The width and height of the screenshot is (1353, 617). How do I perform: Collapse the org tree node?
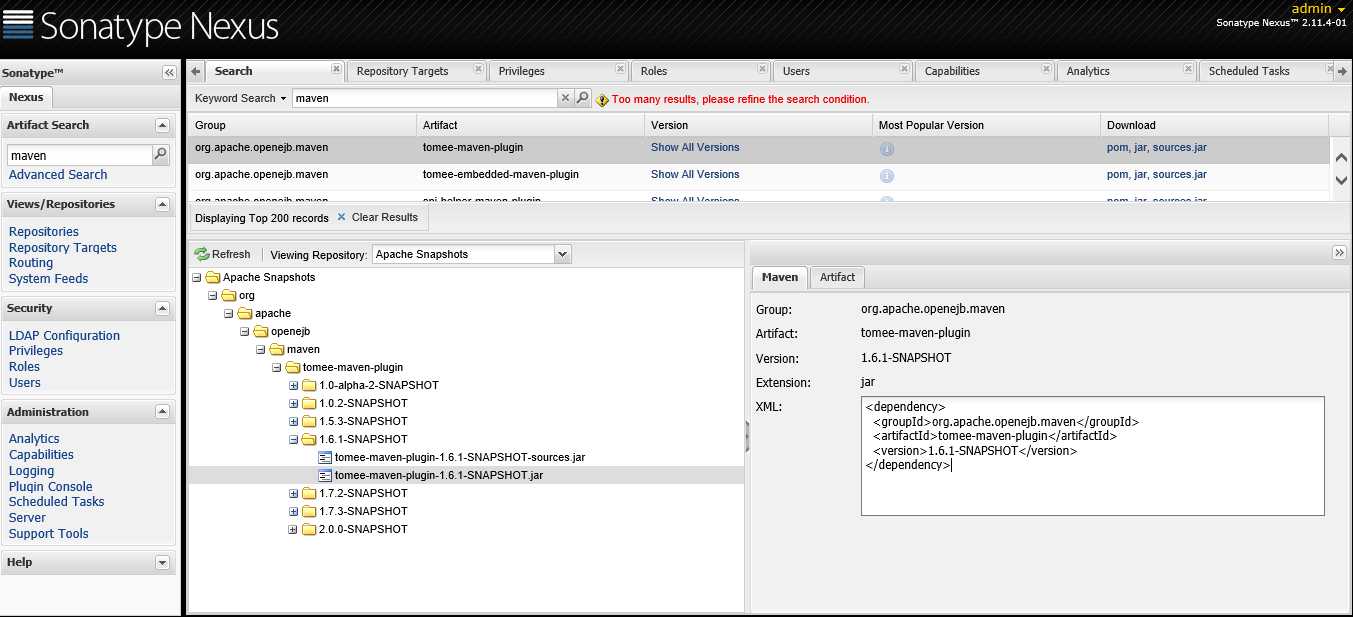click(213, 295)
